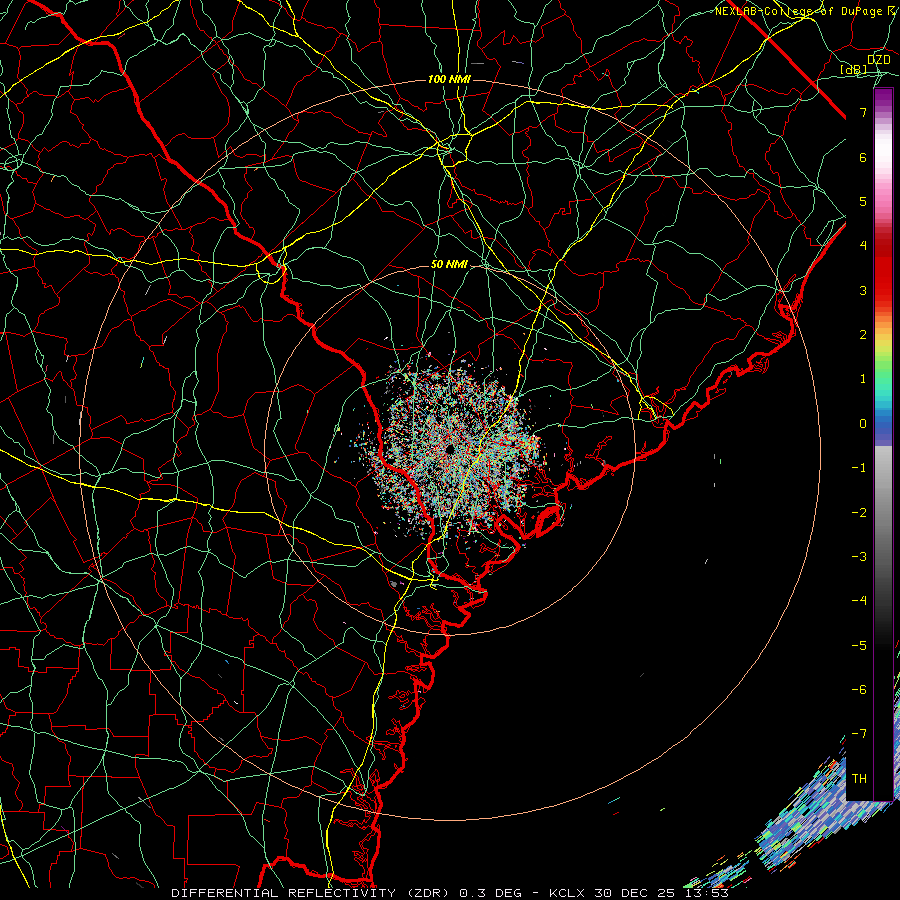Click the "5" tick on the color scale

tap(863, 201)
